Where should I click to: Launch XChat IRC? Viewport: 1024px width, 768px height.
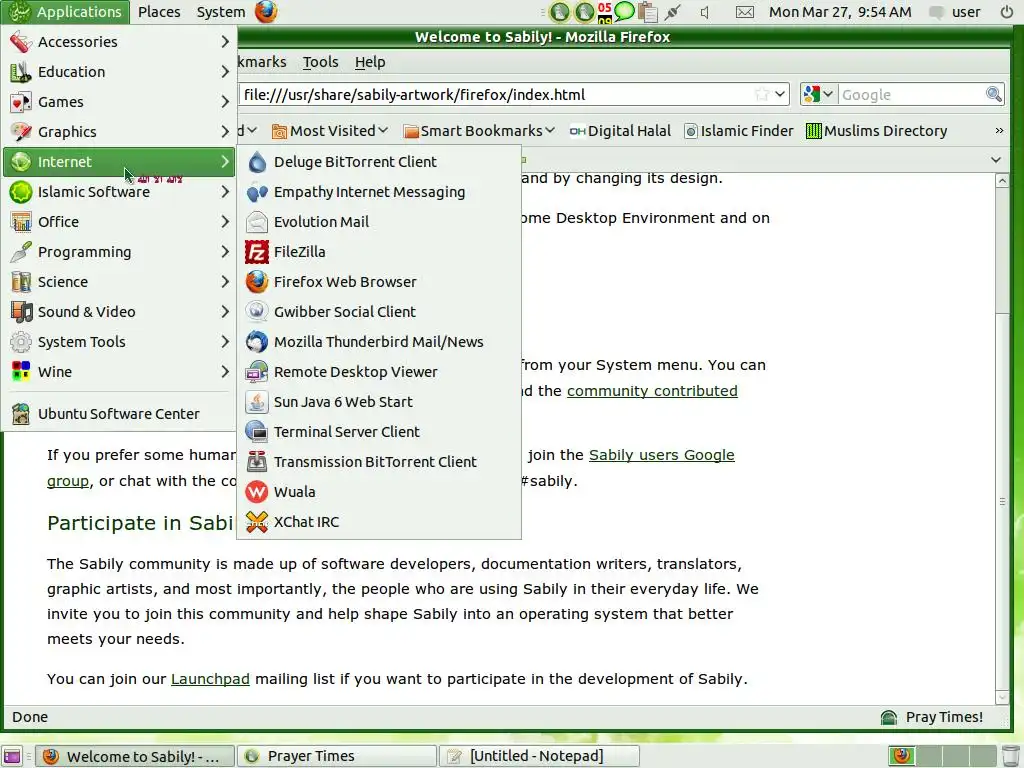379,522
